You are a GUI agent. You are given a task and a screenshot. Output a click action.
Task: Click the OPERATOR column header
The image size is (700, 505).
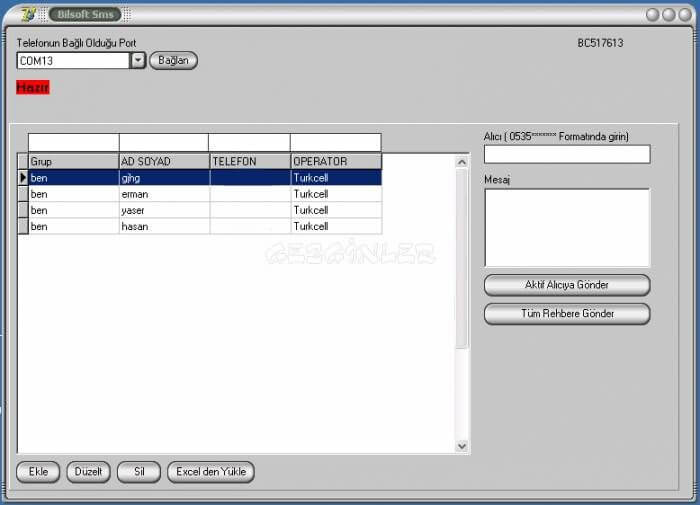pos(335,161)
